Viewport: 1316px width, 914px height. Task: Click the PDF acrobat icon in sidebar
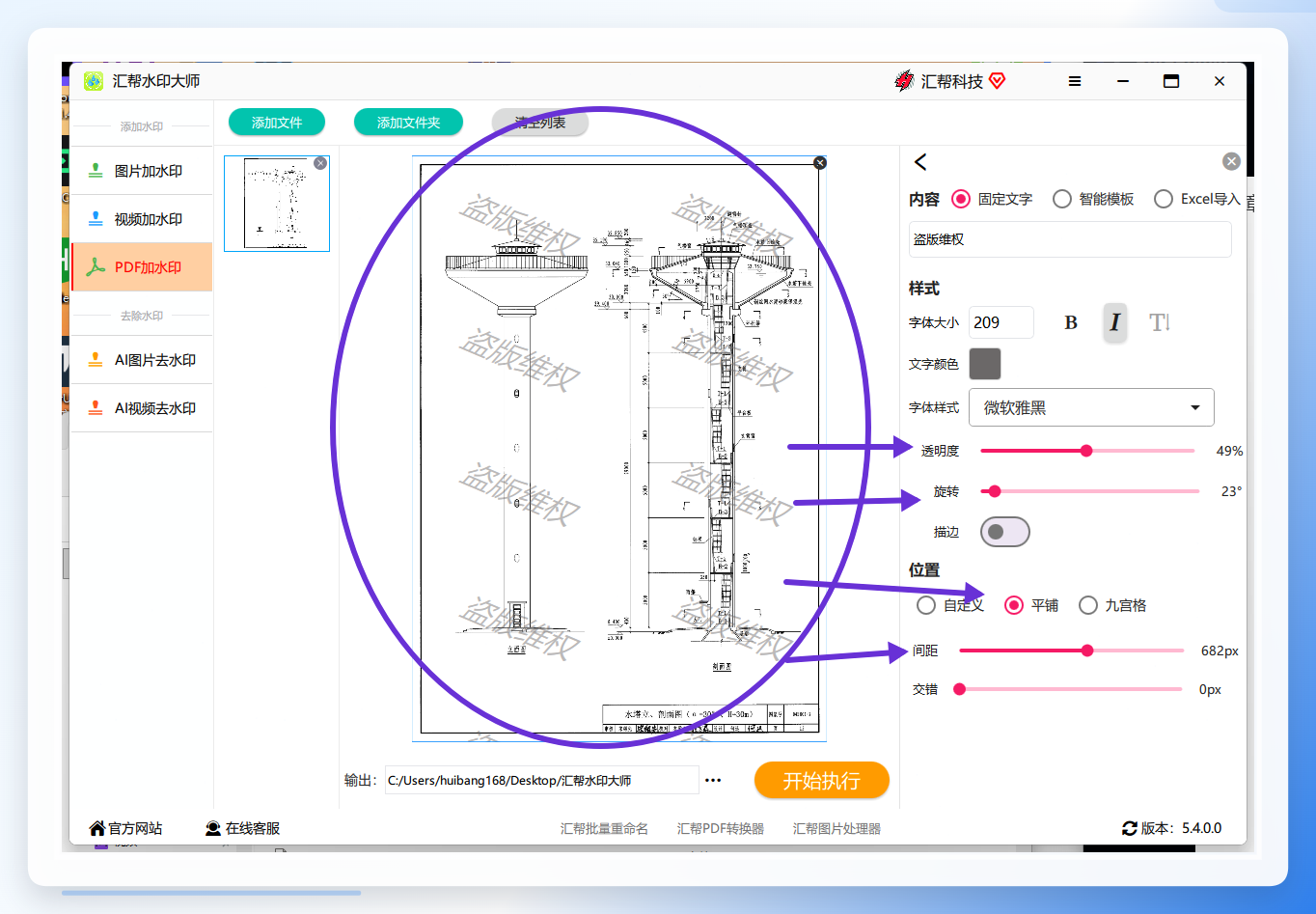tap(96, 267)
